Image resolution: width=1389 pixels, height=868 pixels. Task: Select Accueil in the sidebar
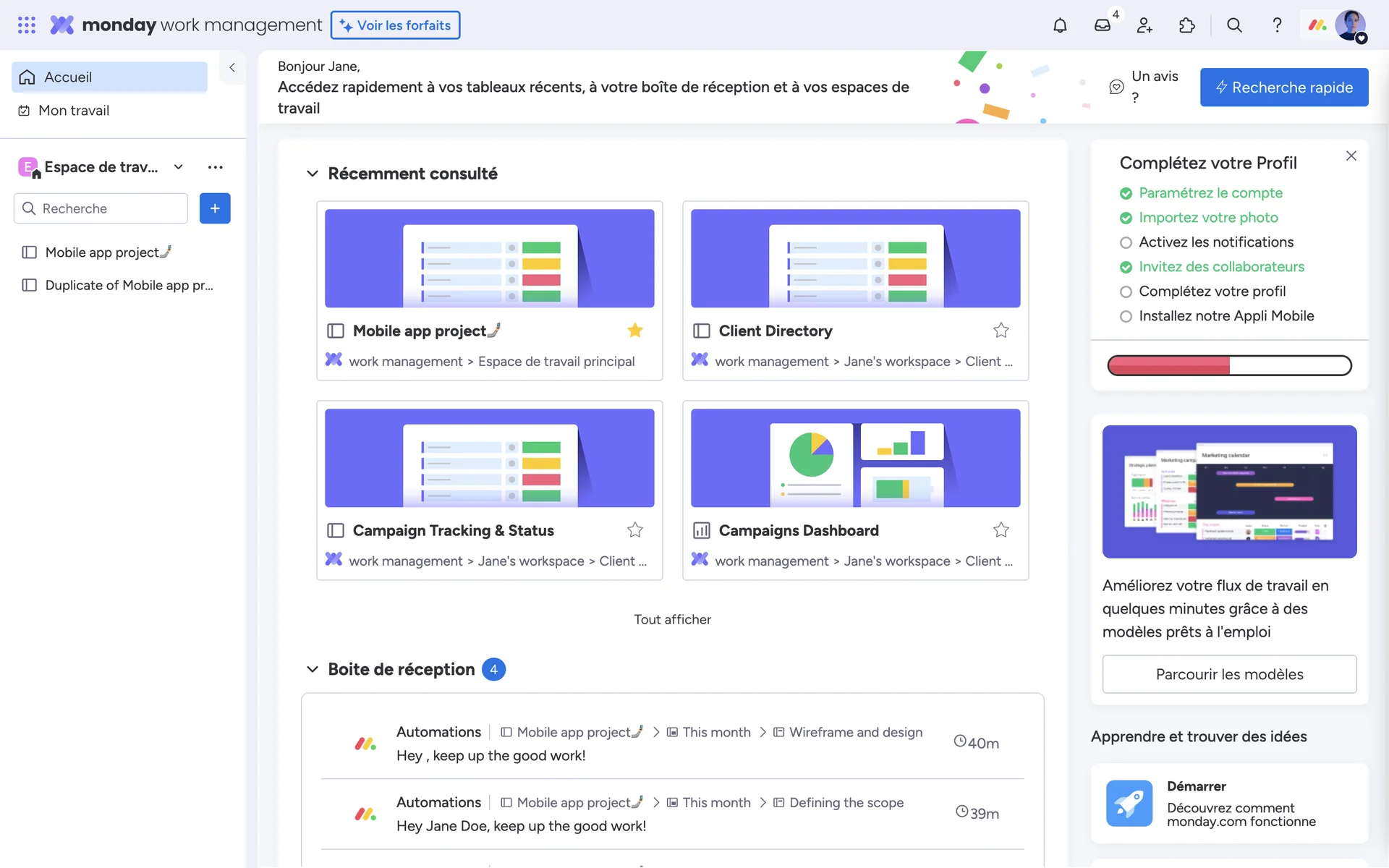pyautogui.click(x=68, y=77)
